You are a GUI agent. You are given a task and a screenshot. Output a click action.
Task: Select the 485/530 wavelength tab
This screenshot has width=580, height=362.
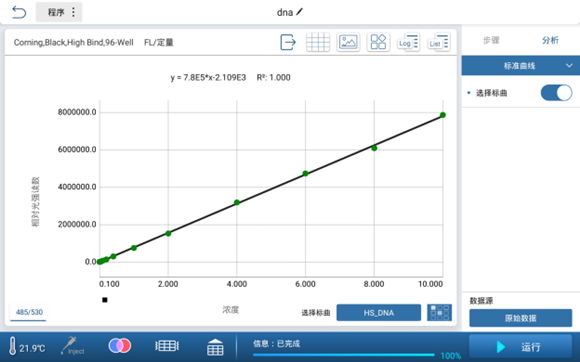click(x=29, y=312)
